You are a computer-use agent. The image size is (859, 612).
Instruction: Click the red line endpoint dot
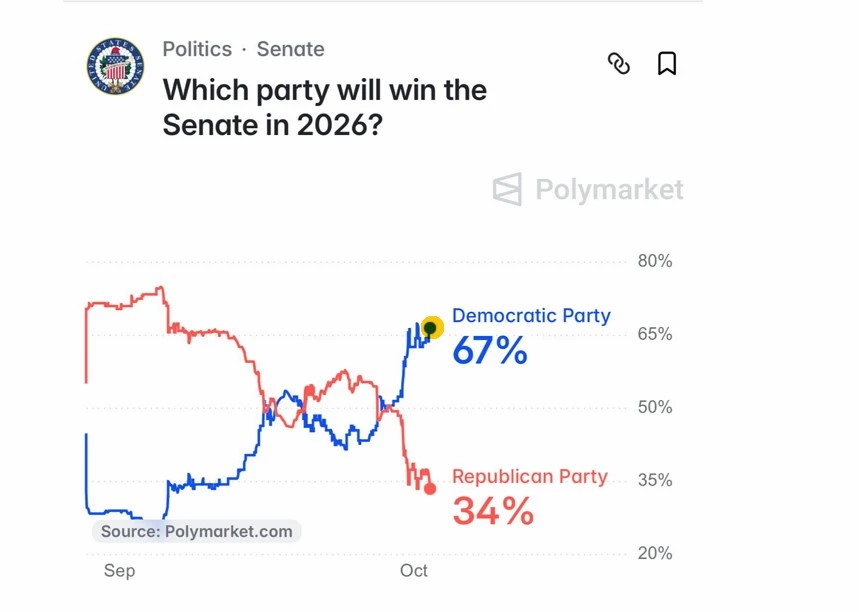tap(430, 489)
